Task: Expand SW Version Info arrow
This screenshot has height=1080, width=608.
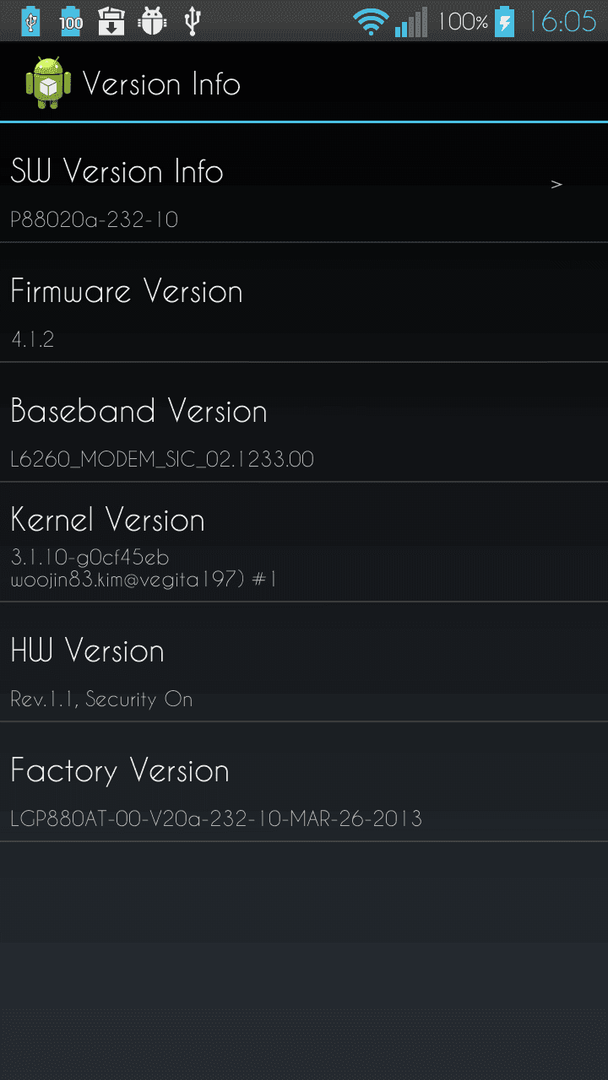Action: coord(557,184)
